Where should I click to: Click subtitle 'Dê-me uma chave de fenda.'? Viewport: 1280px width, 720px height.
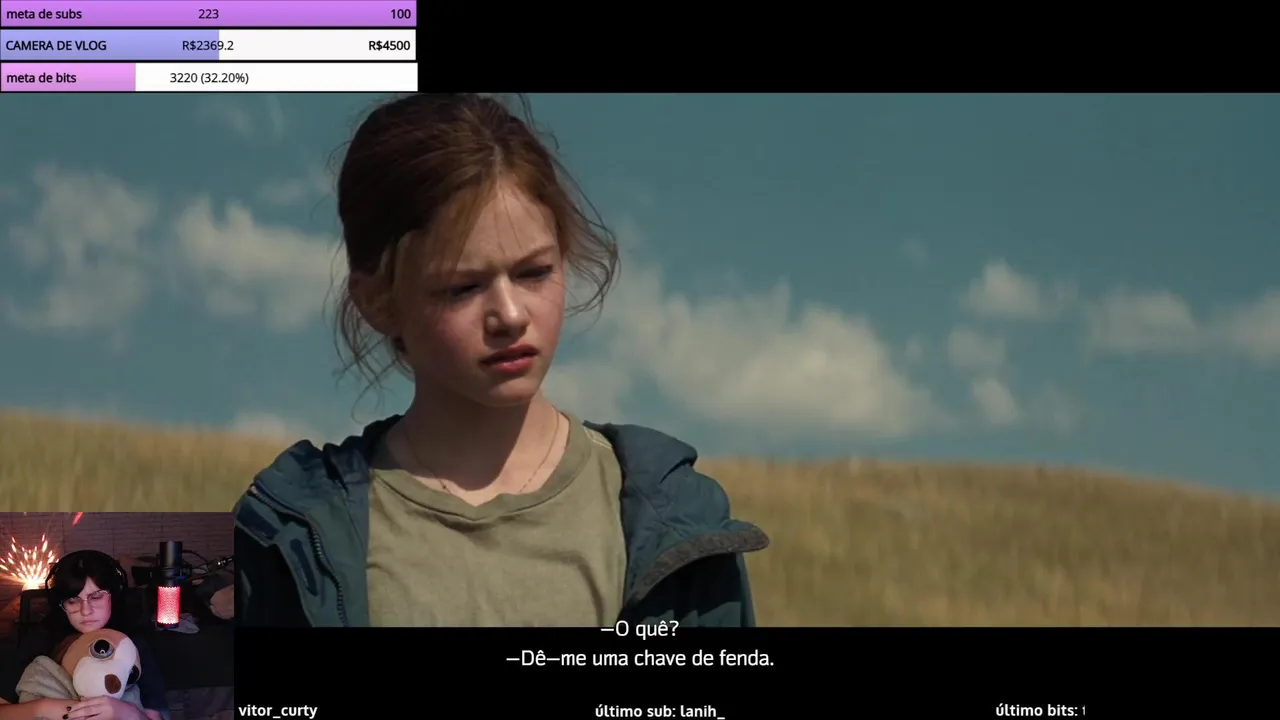coord(640,659)
